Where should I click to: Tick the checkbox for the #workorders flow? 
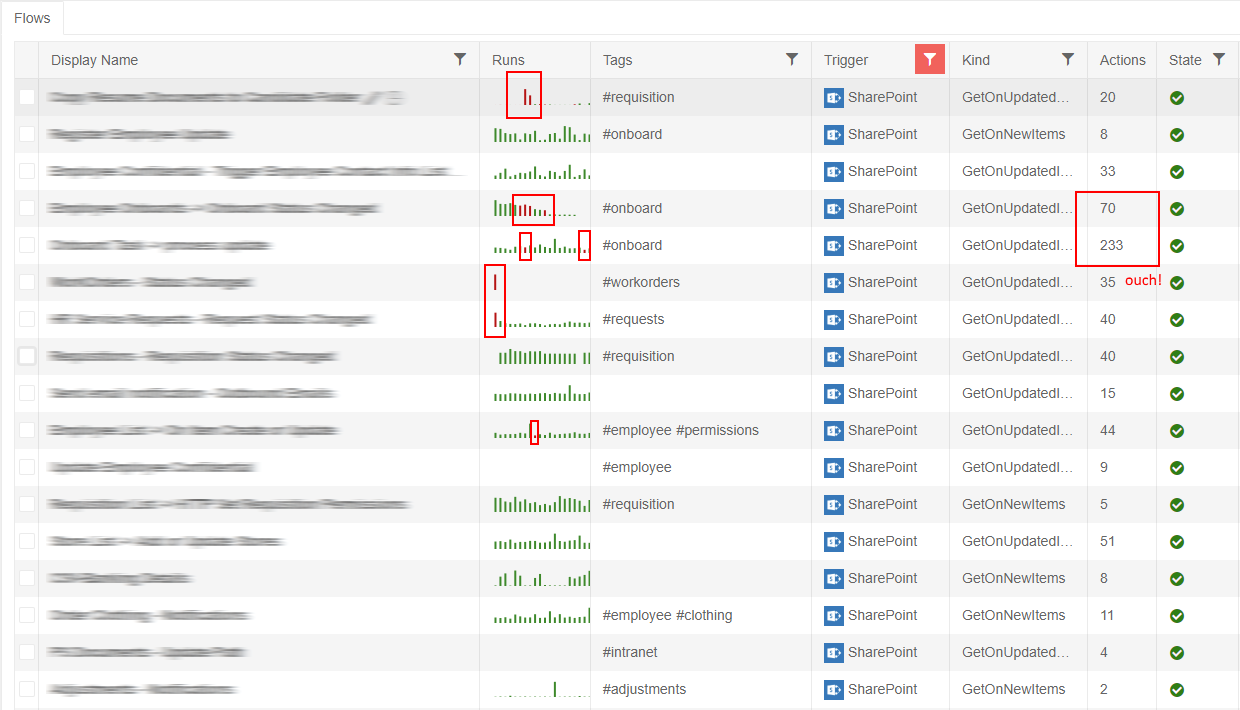[x=27, y=283]
